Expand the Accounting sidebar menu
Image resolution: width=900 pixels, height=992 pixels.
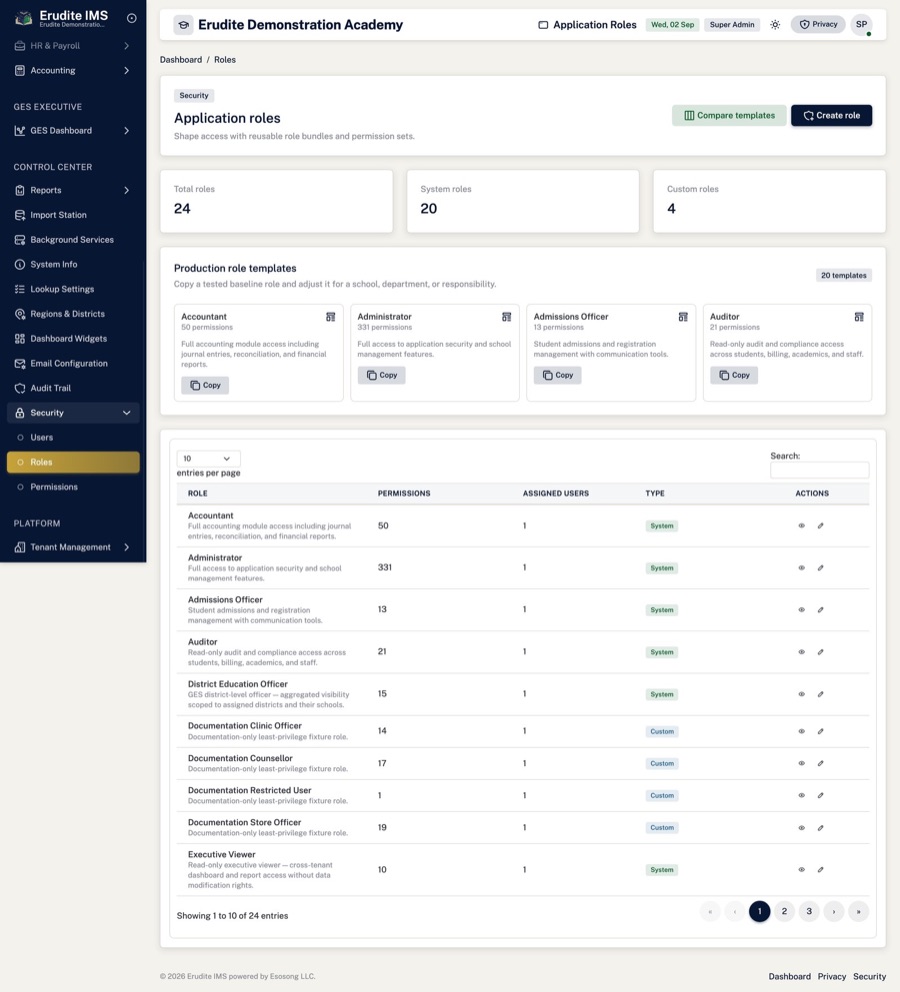tap(73, 70)
